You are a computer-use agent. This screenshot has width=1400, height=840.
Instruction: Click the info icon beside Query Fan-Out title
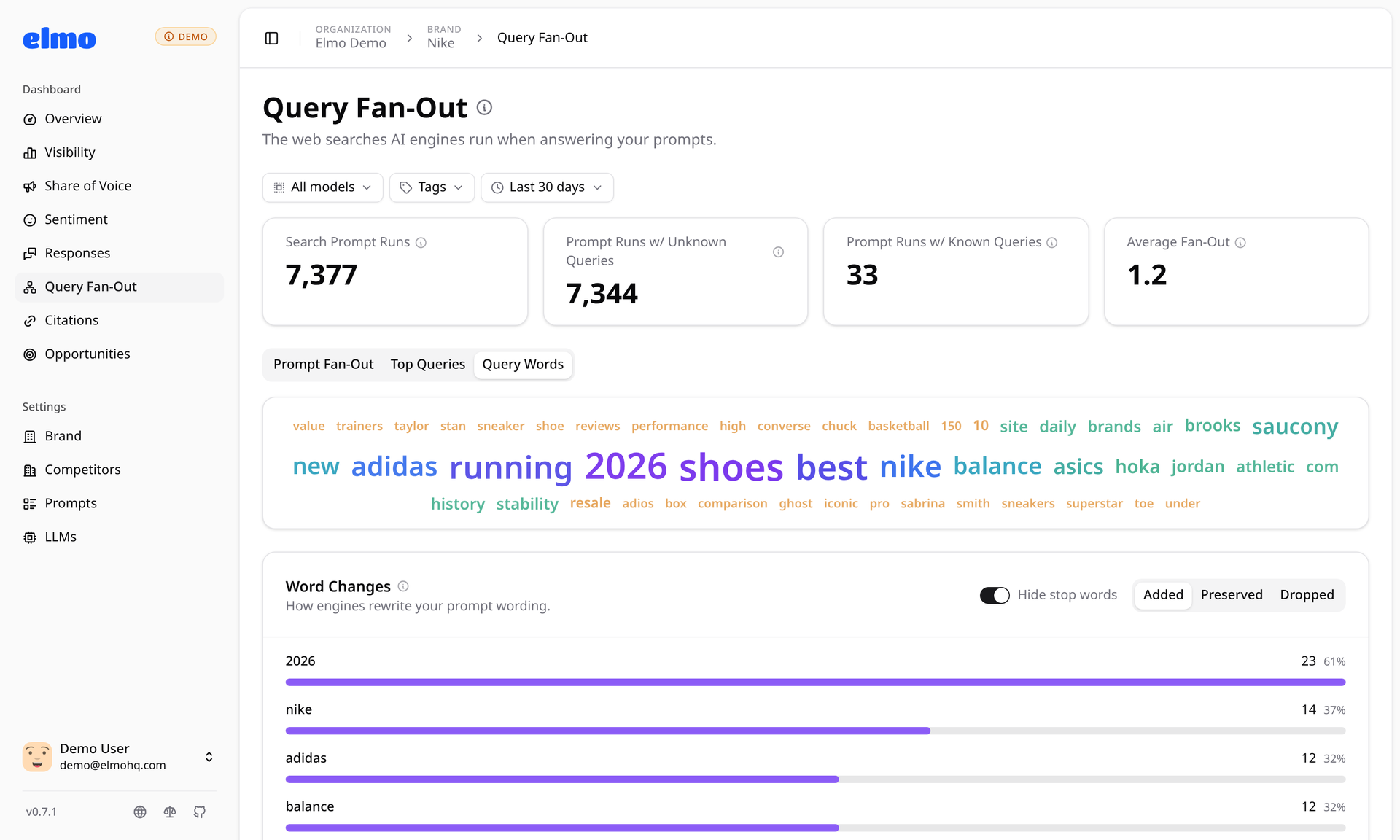point(484,108)
